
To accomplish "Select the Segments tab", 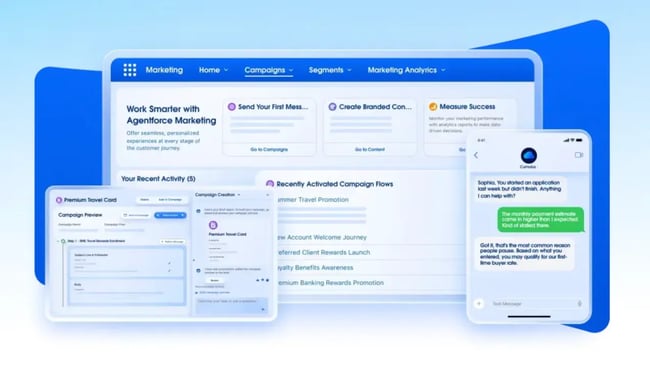I will (326, 70).
